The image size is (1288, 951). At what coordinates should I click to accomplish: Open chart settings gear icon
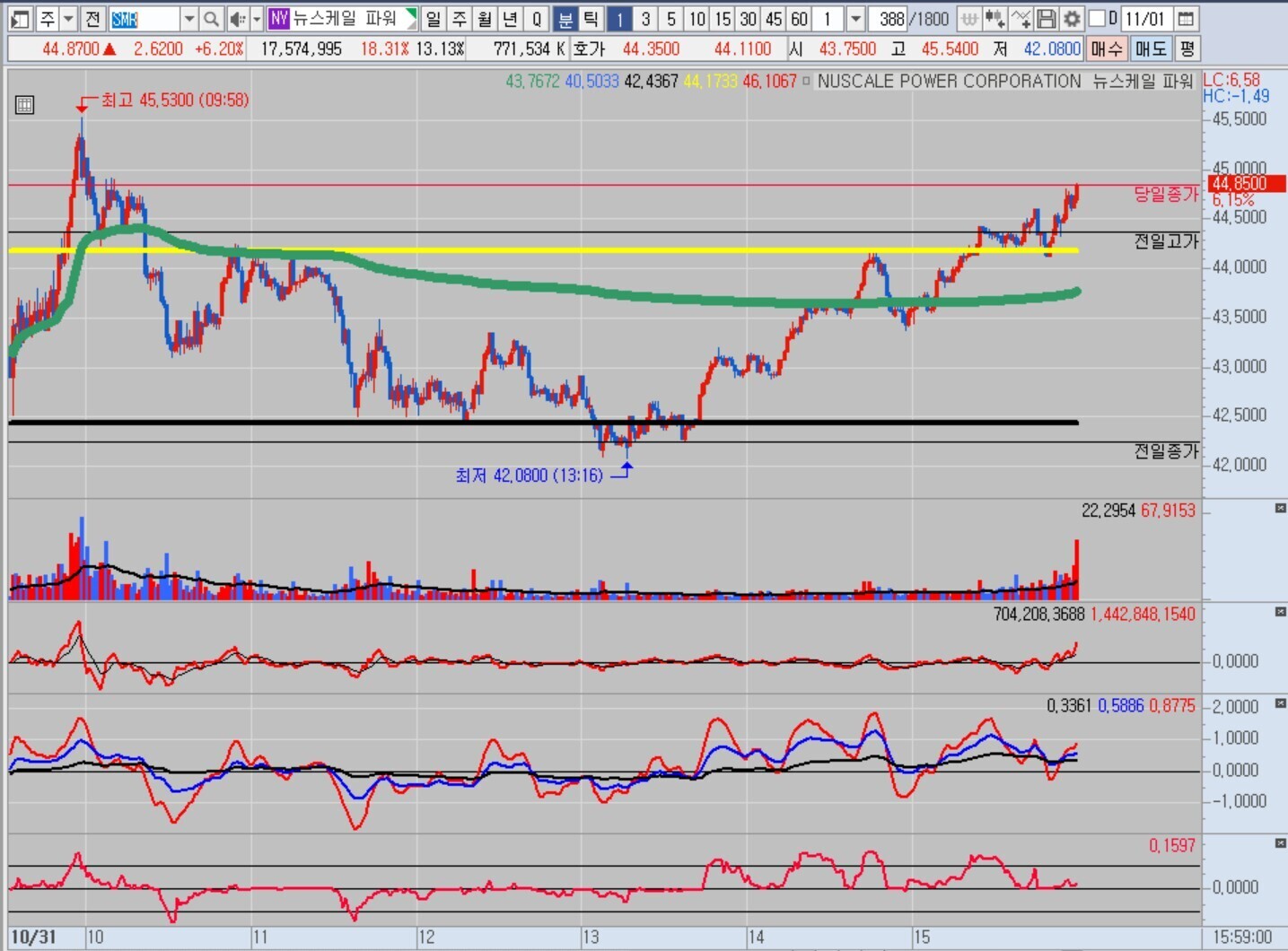click(1072, 19)
